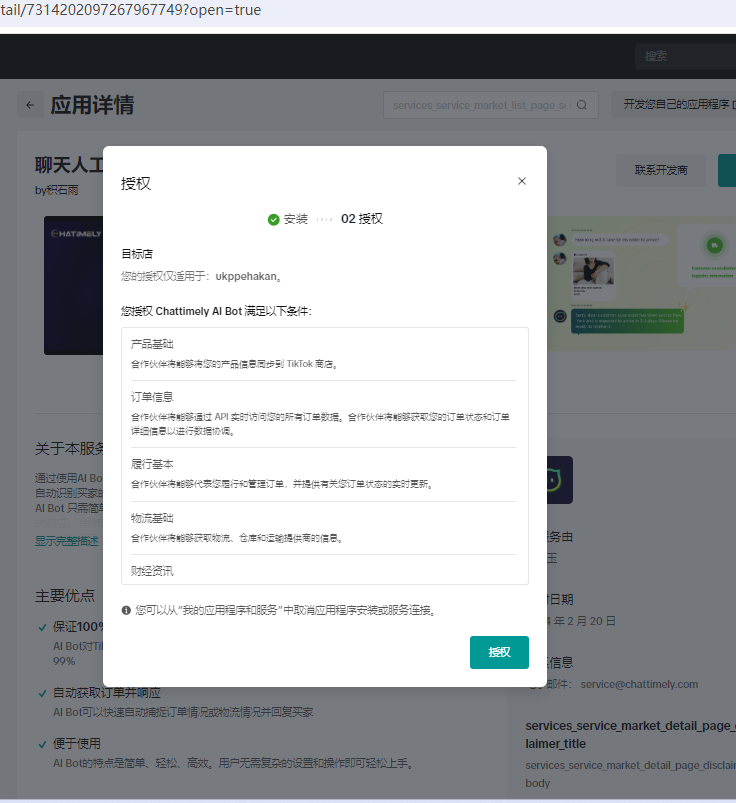736x803 pixels.
Task: Click the developer logo icon in right panel
Action: point(559,480)
